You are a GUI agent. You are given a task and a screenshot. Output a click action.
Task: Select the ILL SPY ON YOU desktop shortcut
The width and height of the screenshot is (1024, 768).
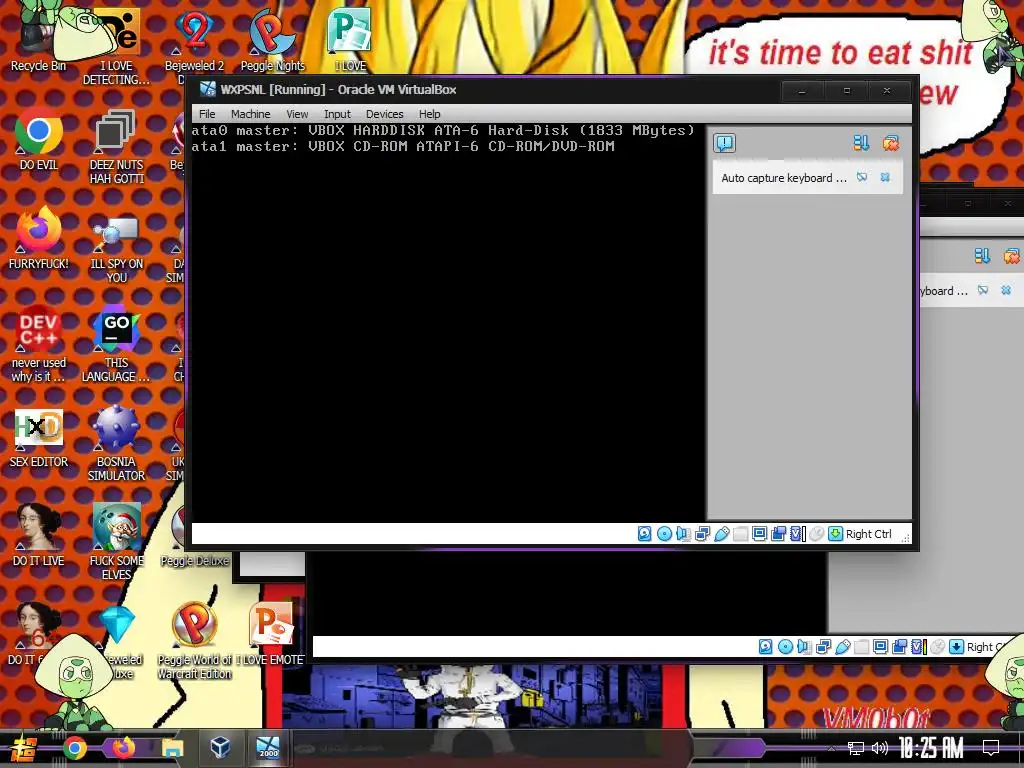coord(116,248)
